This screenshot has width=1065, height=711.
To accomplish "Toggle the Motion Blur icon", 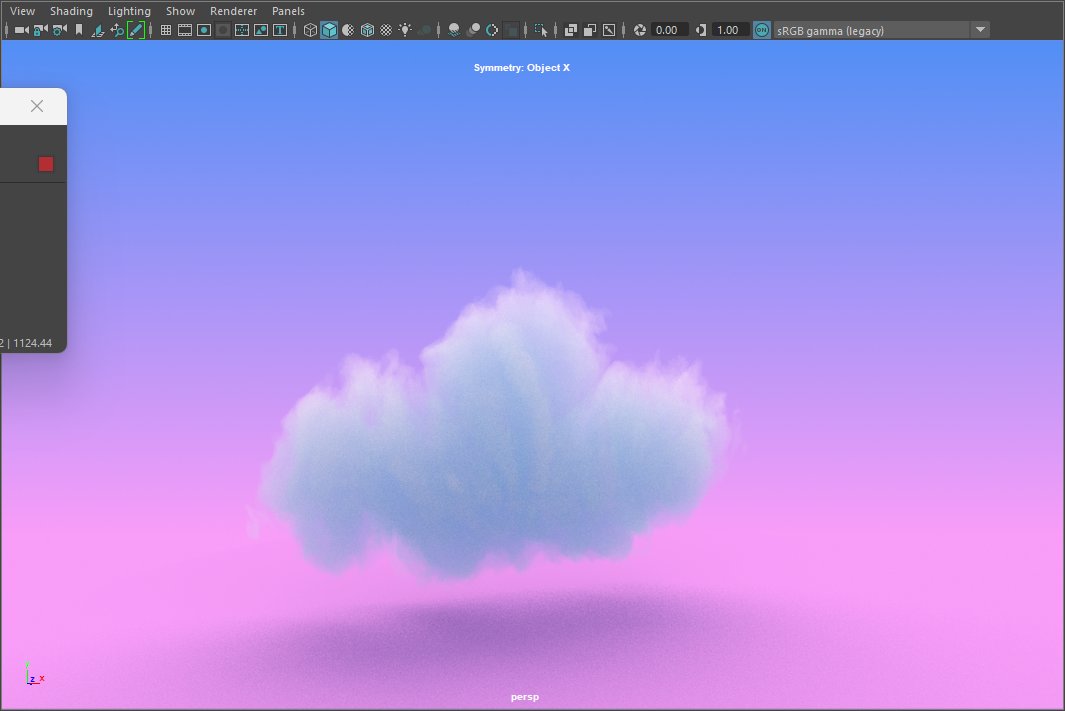I will [x=473, y=30].
